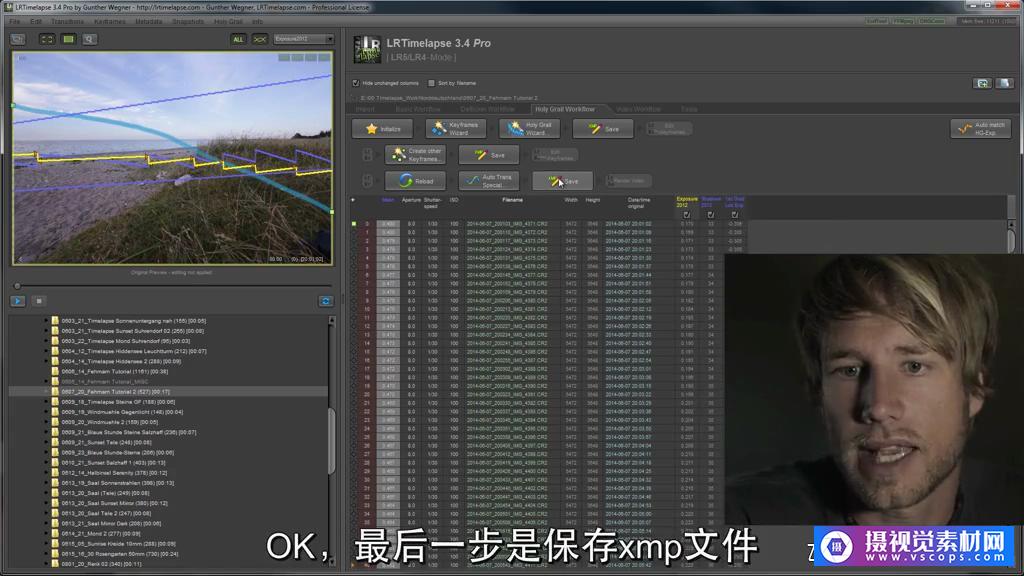Switch to Video Workflow tab
Image resolution: width=1024 pixels, height=576 pixels.
638,109
